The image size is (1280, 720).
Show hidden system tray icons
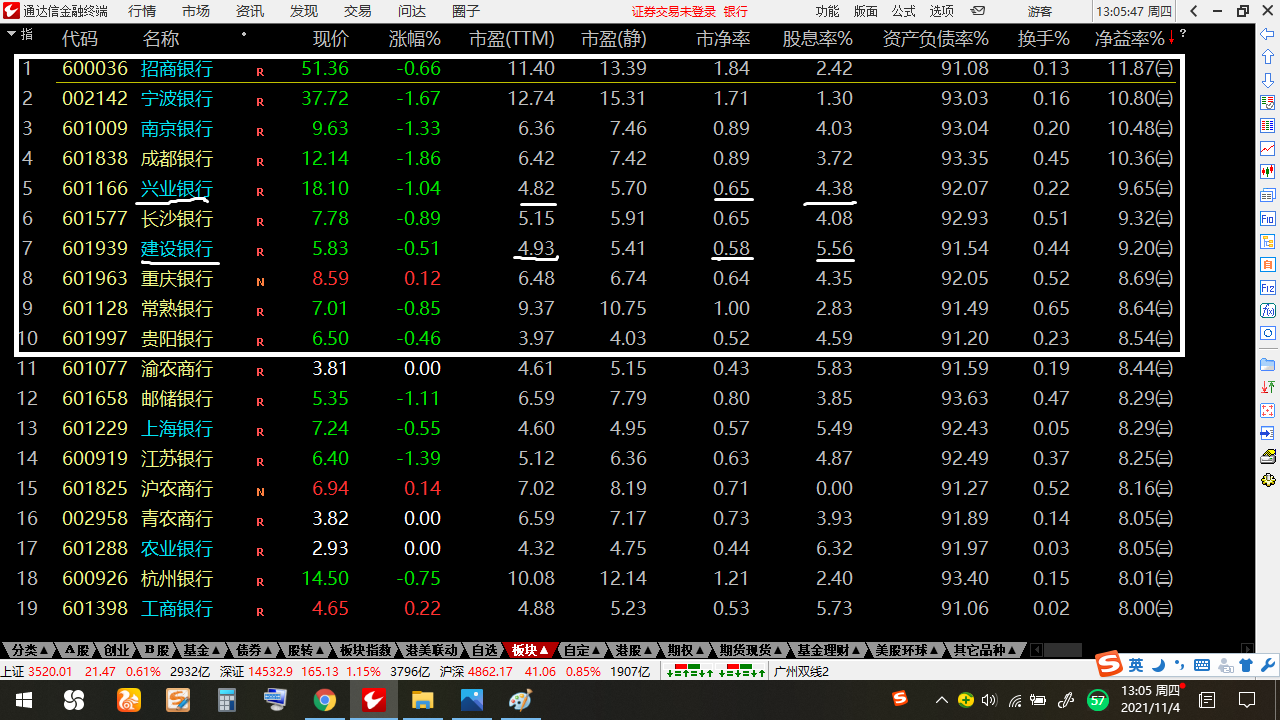(940, 700)
